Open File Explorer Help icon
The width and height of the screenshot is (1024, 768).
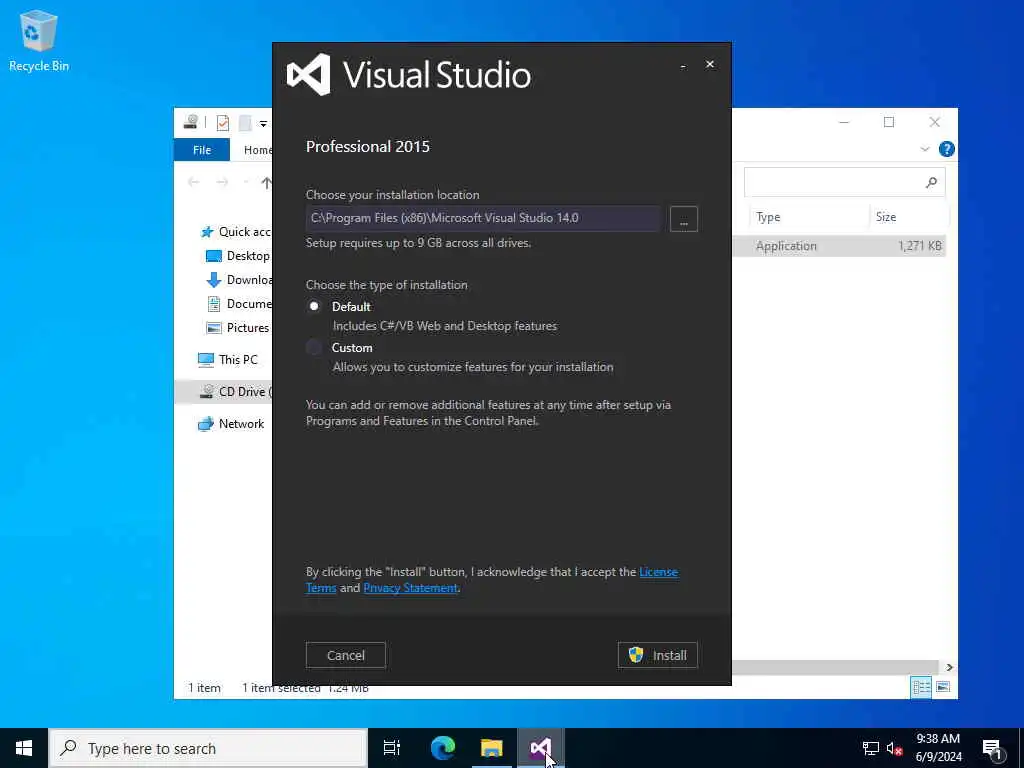pyautogui.click(x=946, y=150)
